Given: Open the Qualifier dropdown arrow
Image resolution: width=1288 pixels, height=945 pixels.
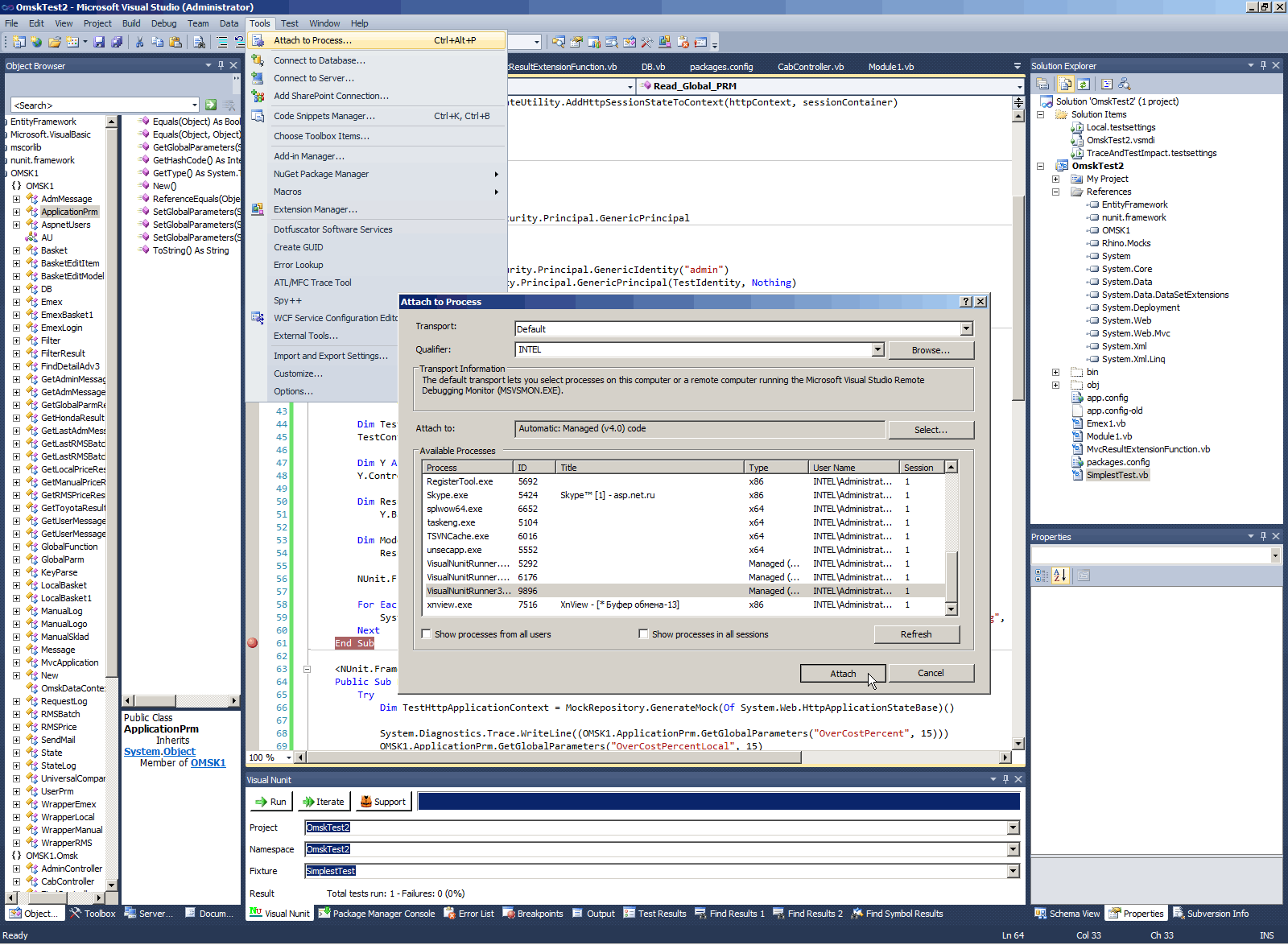Looking at the screenshot, I should (x=877, y=349).
